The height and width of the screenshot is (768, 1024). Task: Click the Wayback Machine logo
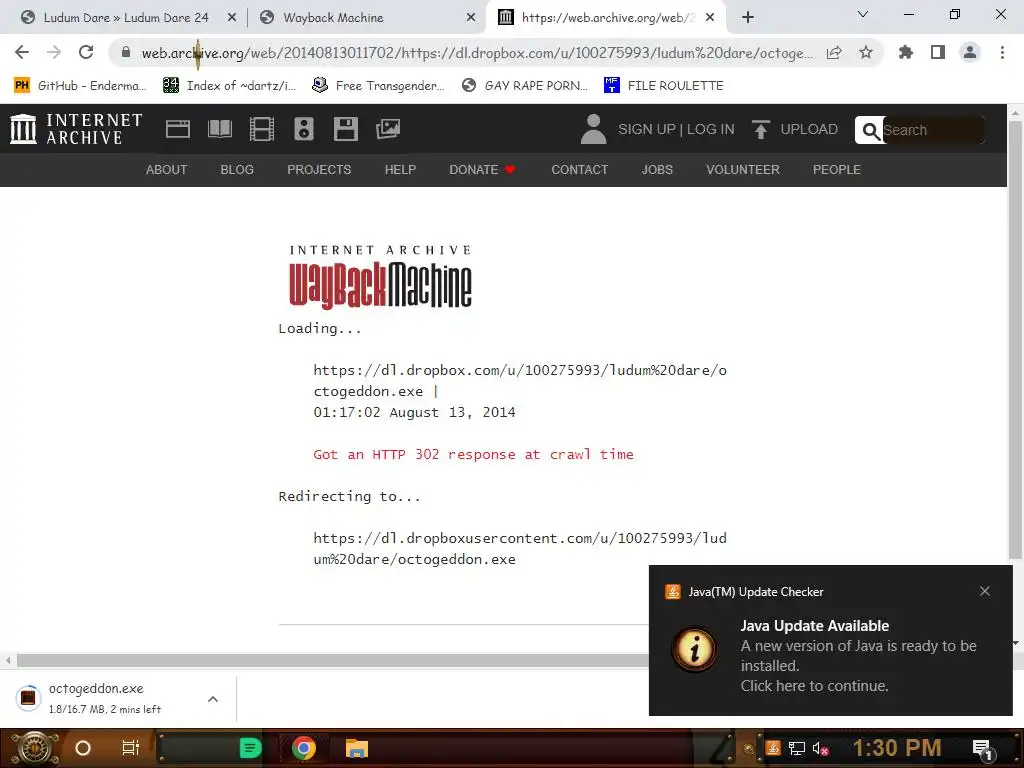click(x=380, y=277)
